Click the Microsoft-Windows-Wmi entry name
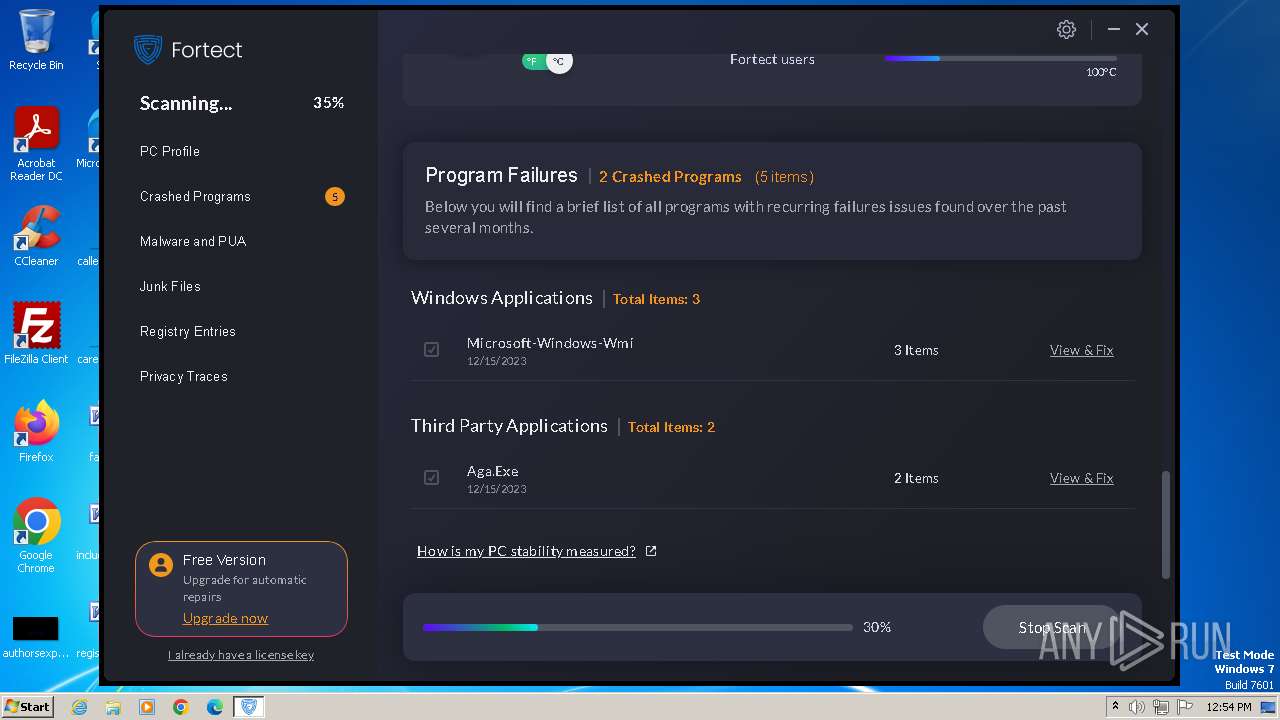This screenshot has width=1280, height=720. click(550, 343)
